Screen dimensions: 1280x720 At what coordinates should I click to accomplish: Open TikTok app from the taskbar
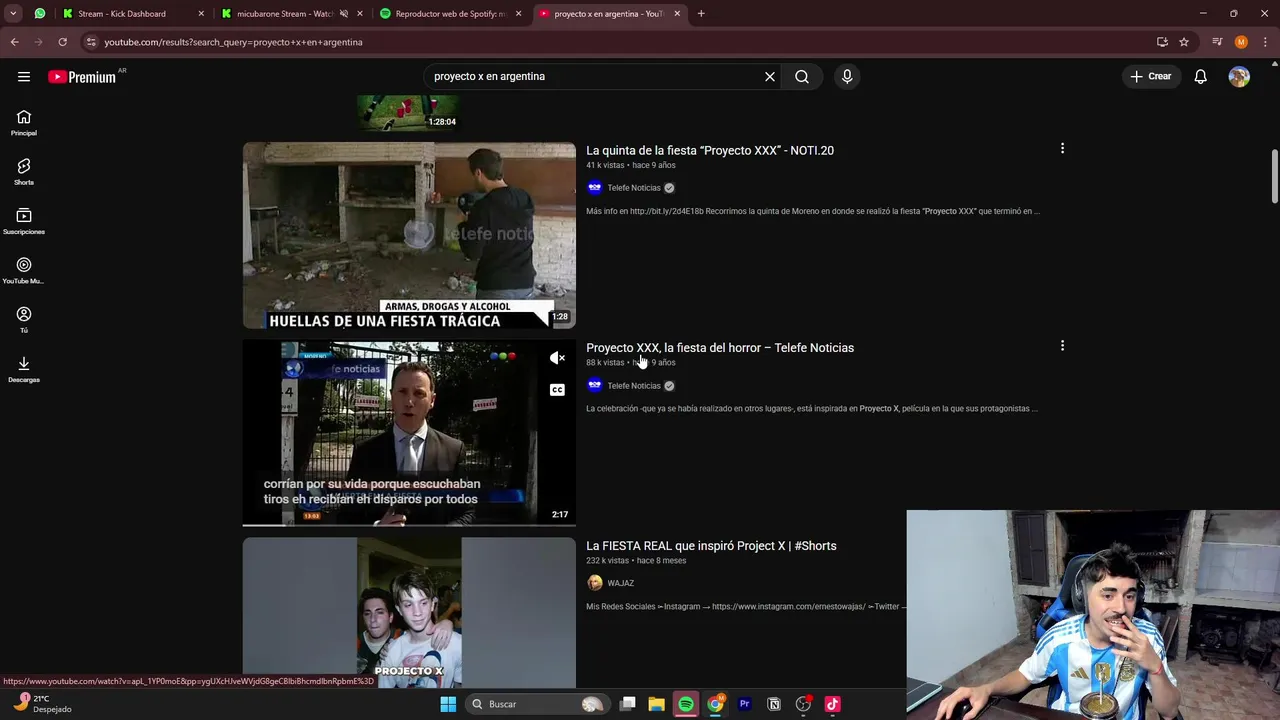coord(832,704)
